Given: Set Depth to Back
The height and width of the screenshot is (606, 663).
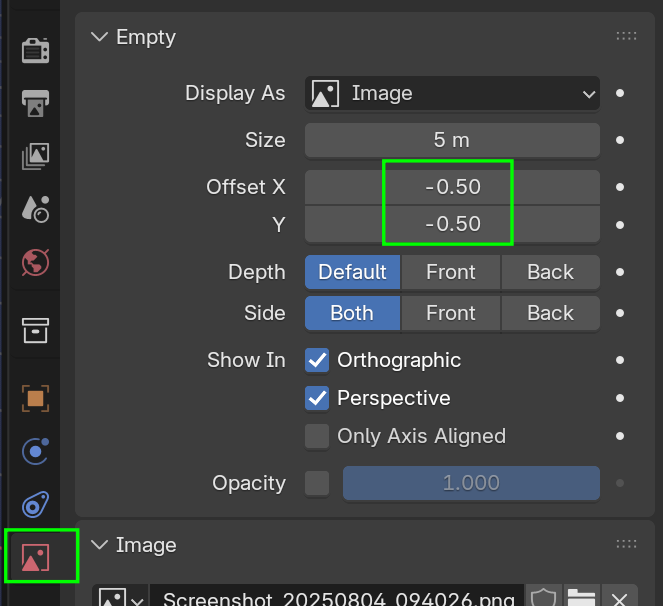Looking at the screenshot, I should tap(550, 272).
